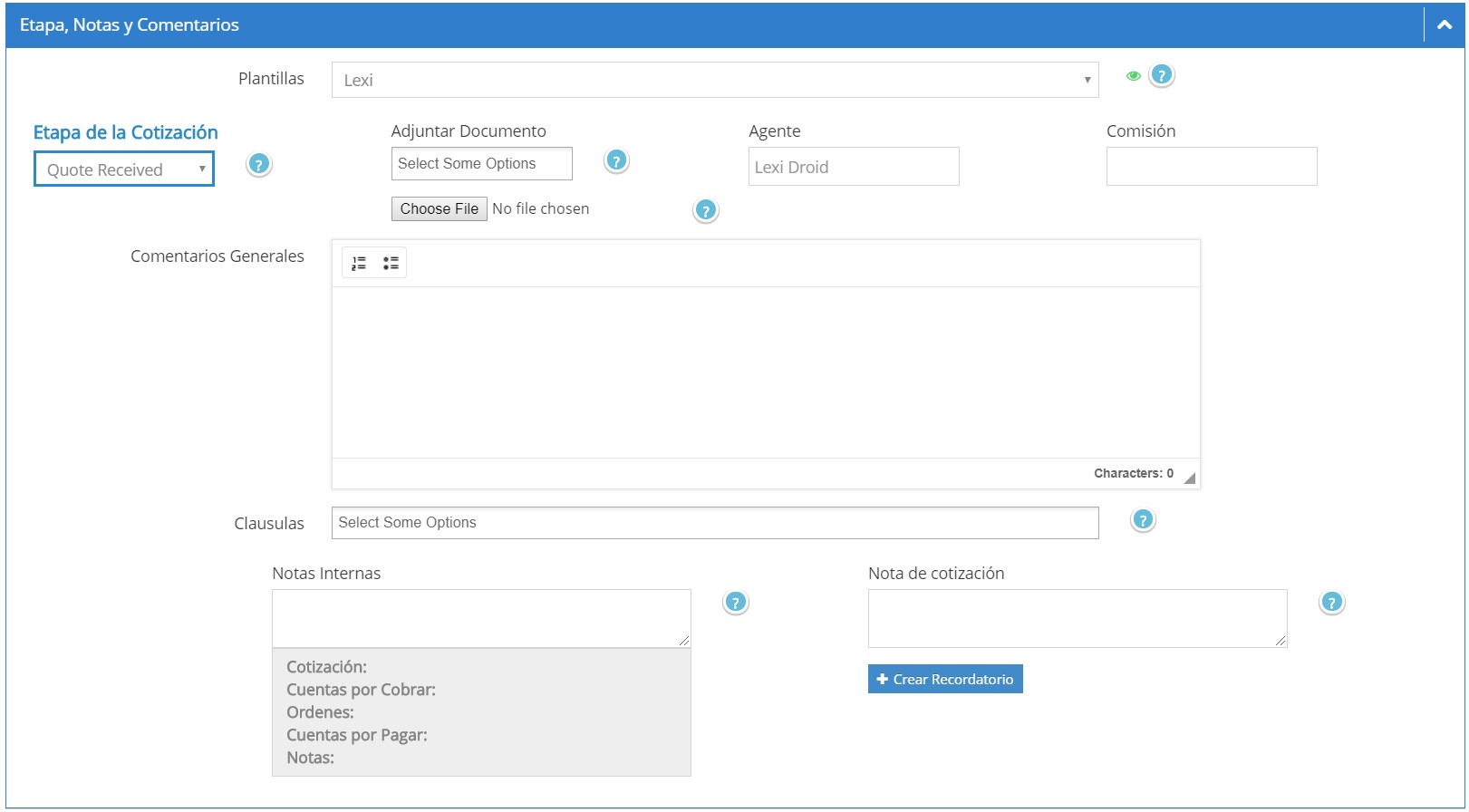Click the Characters: 0 counter

[1134, 474]
